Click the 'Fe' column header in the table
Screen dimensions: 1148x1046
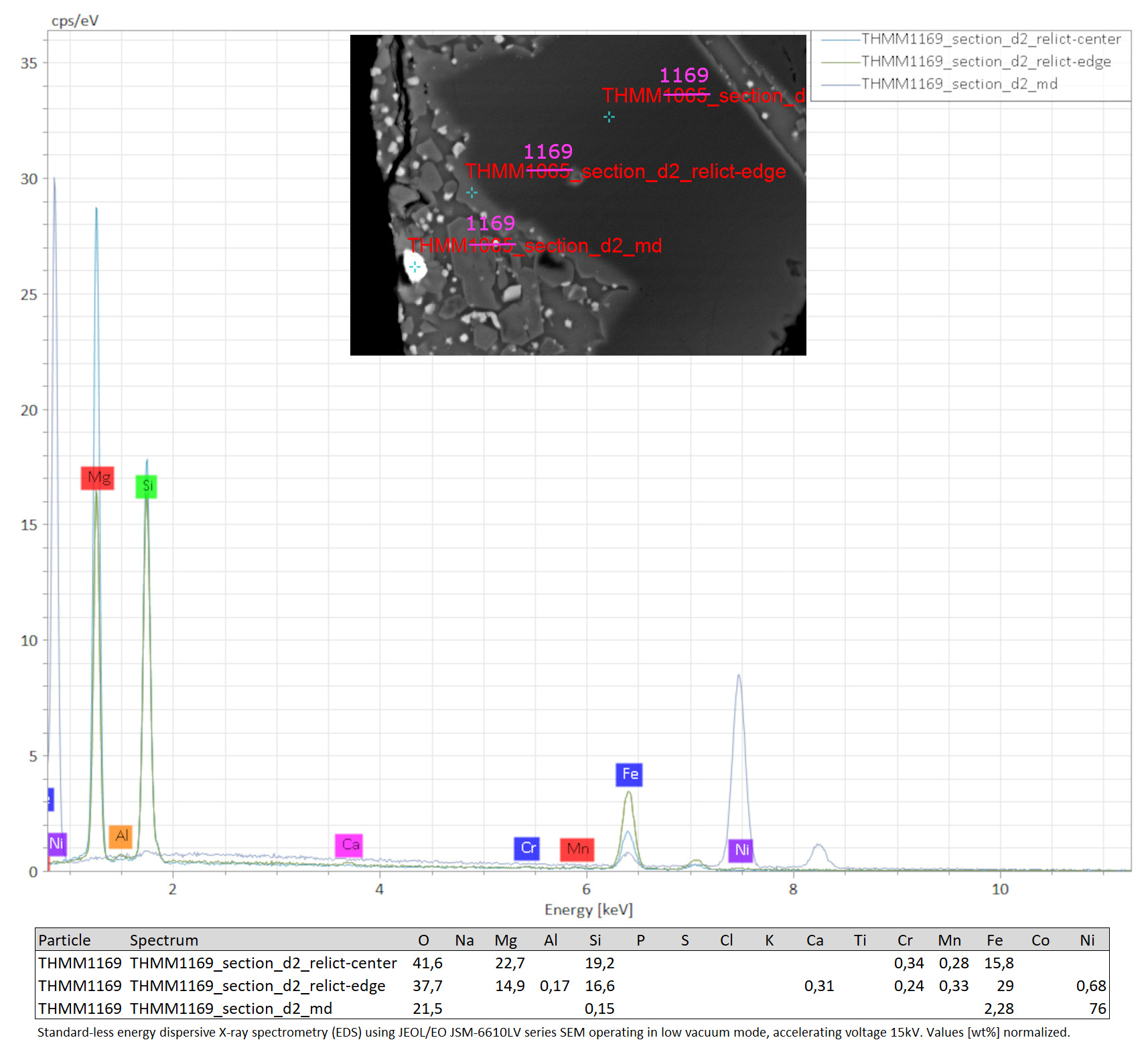pos(995,940)
